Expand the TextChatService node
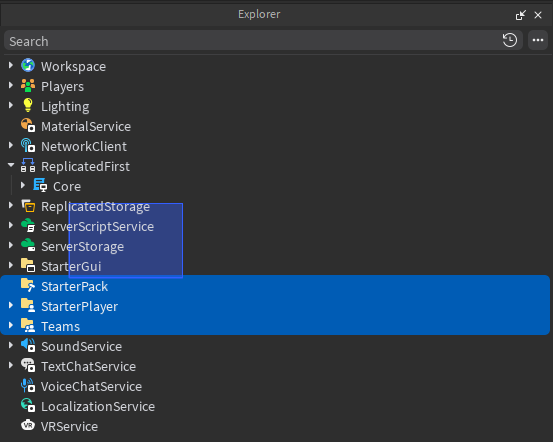553x442 pixels. point(11,365)
